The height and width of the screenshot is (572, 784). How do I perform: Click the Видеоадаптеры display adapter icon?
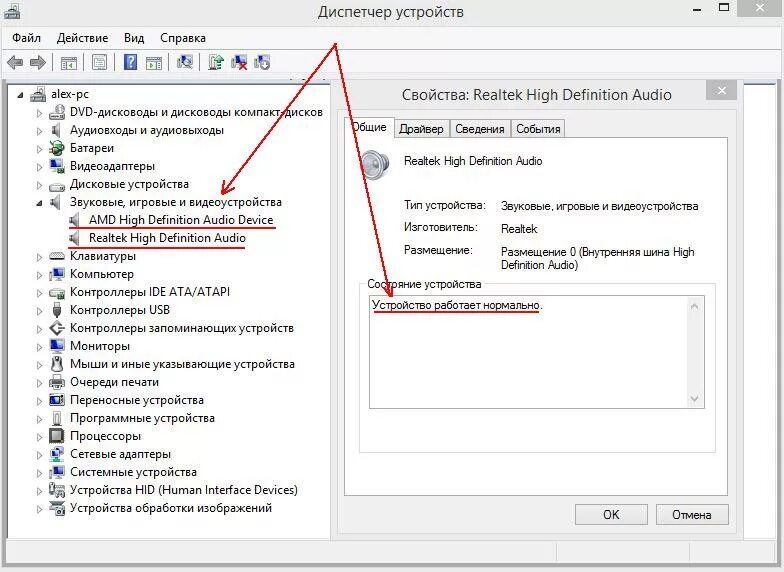point(57,166)
